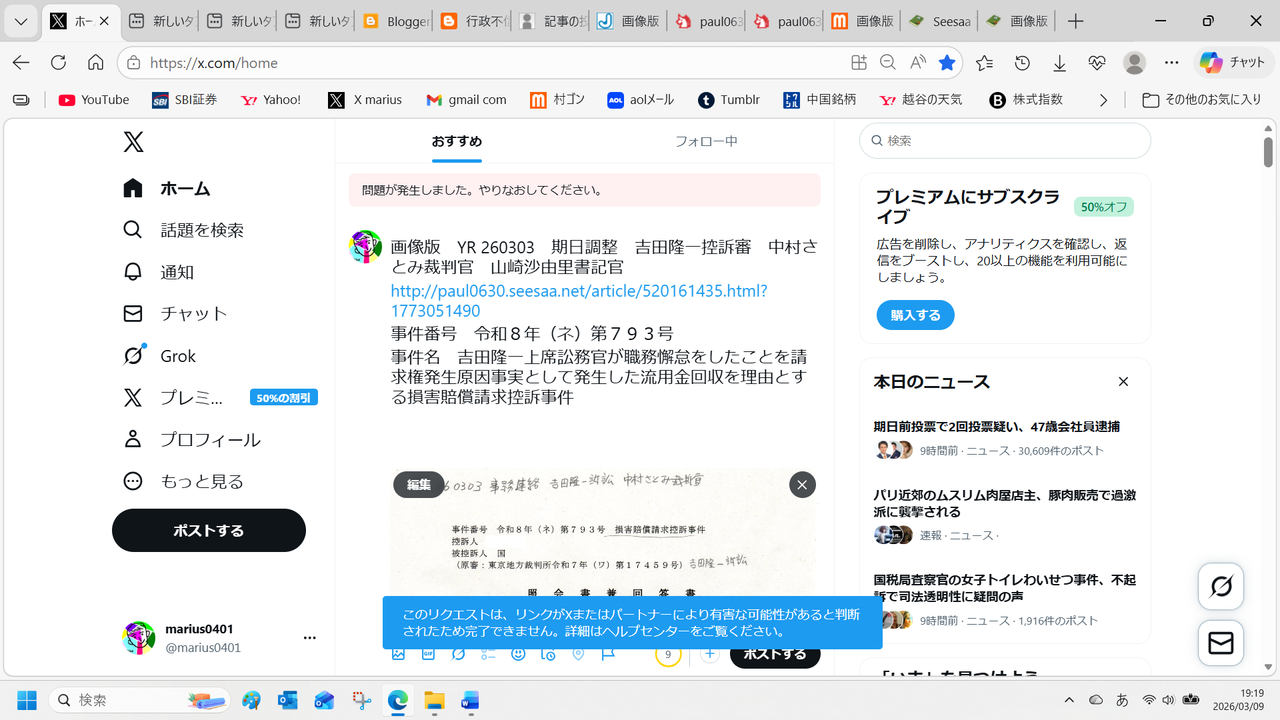The image size is (1280, 720).
Task: Click the ポストする sidebar button
Action: click(x=209, y=530)
